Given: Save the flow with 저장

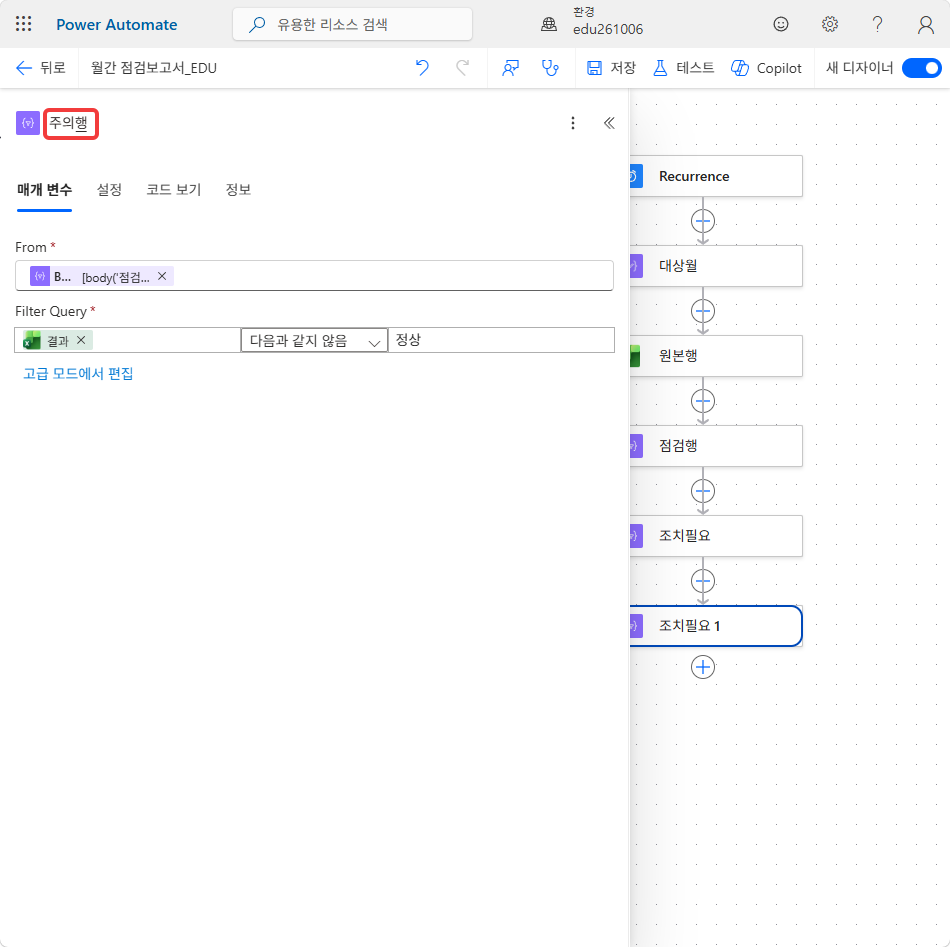Looking at the screenshot, I should click(x=611, y=68).
